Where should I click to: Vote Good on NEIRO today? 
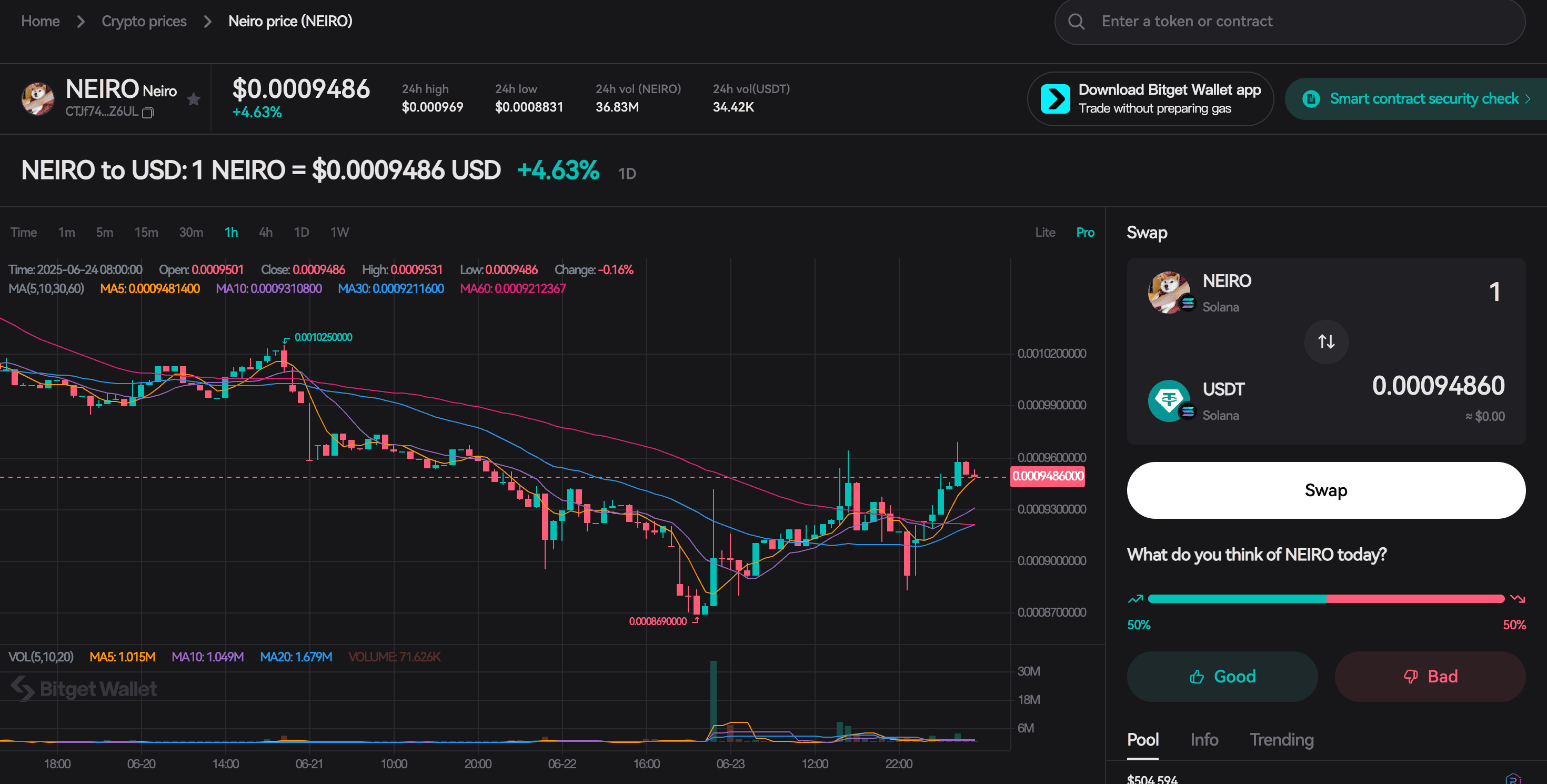coord(1222,677)
